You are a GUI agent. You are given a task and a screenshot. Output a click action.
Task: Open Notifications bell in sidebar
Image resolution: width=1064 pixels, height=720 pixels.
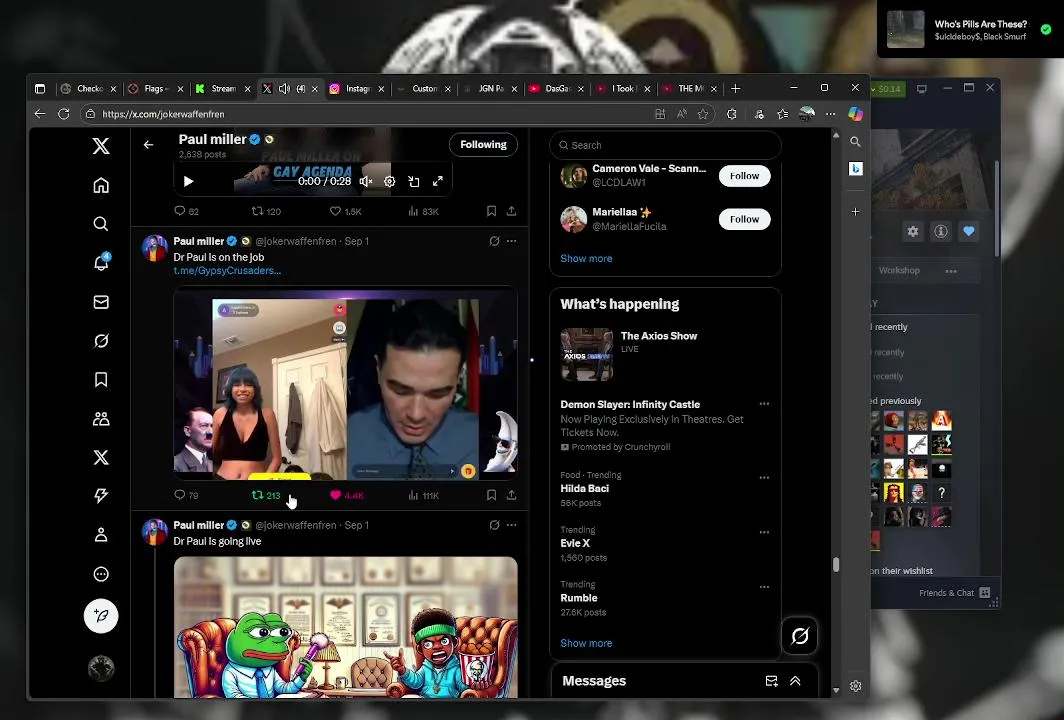(x=101, y=263)
